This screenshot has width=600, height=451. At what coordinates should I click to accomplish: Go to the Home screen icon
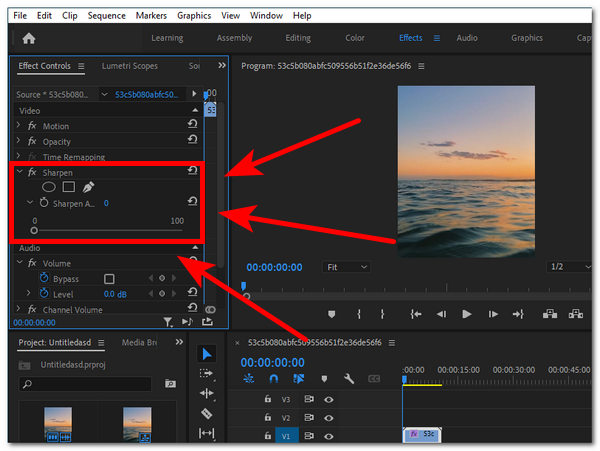pos(28,39)
